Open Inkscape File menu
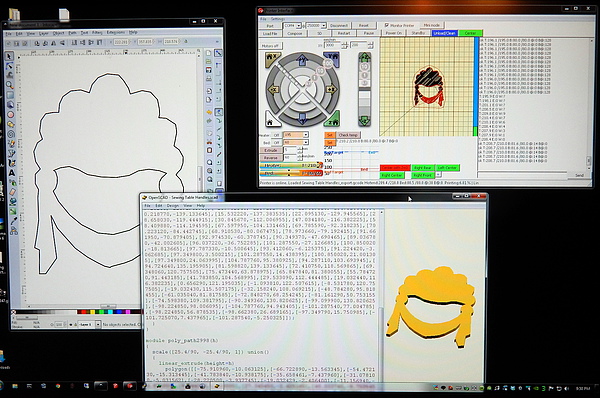This screenshot has height=398, width=600. (x=8, y=34)
